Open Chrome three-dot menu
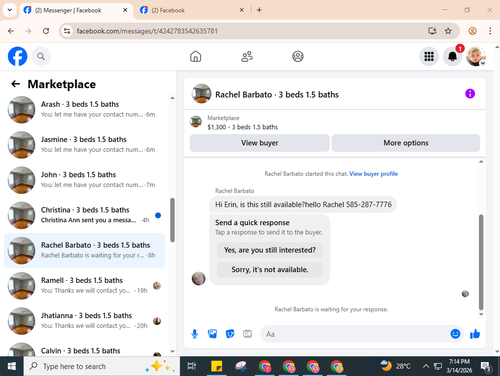The height and width of the screenshot is (376, 500). 490,31
